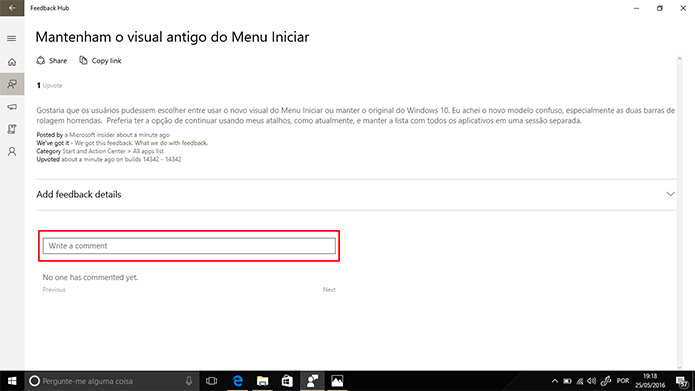Open Profile person icon in sidebar
The height and width of the screenshot is (391, 695).
pyautogui.click(x=12, y=152)
